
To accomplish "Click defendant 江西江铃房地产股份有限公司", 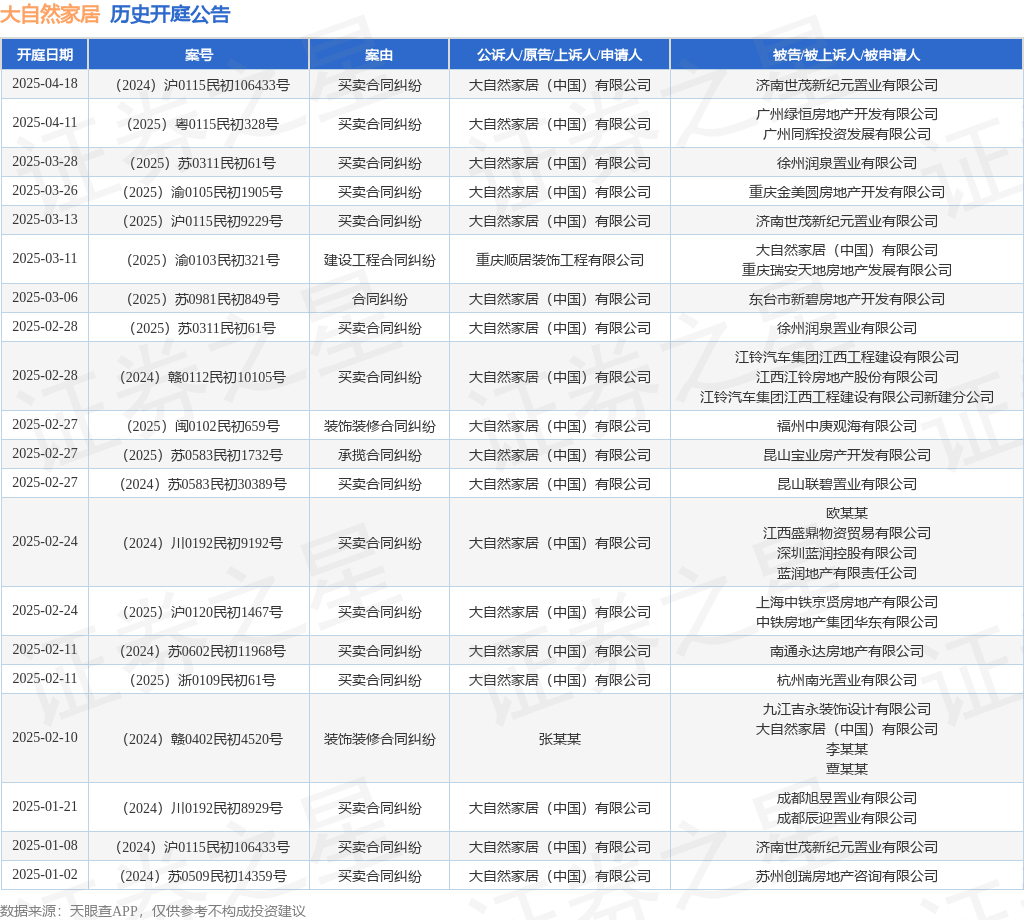I will pyautogui.click(x=846, y=377).
